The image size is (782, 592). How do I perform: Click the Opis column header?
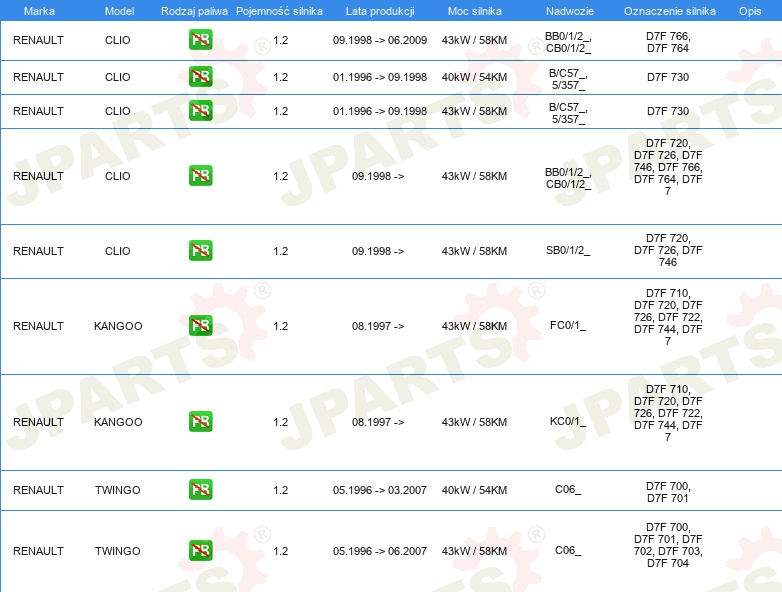(750, 11)
